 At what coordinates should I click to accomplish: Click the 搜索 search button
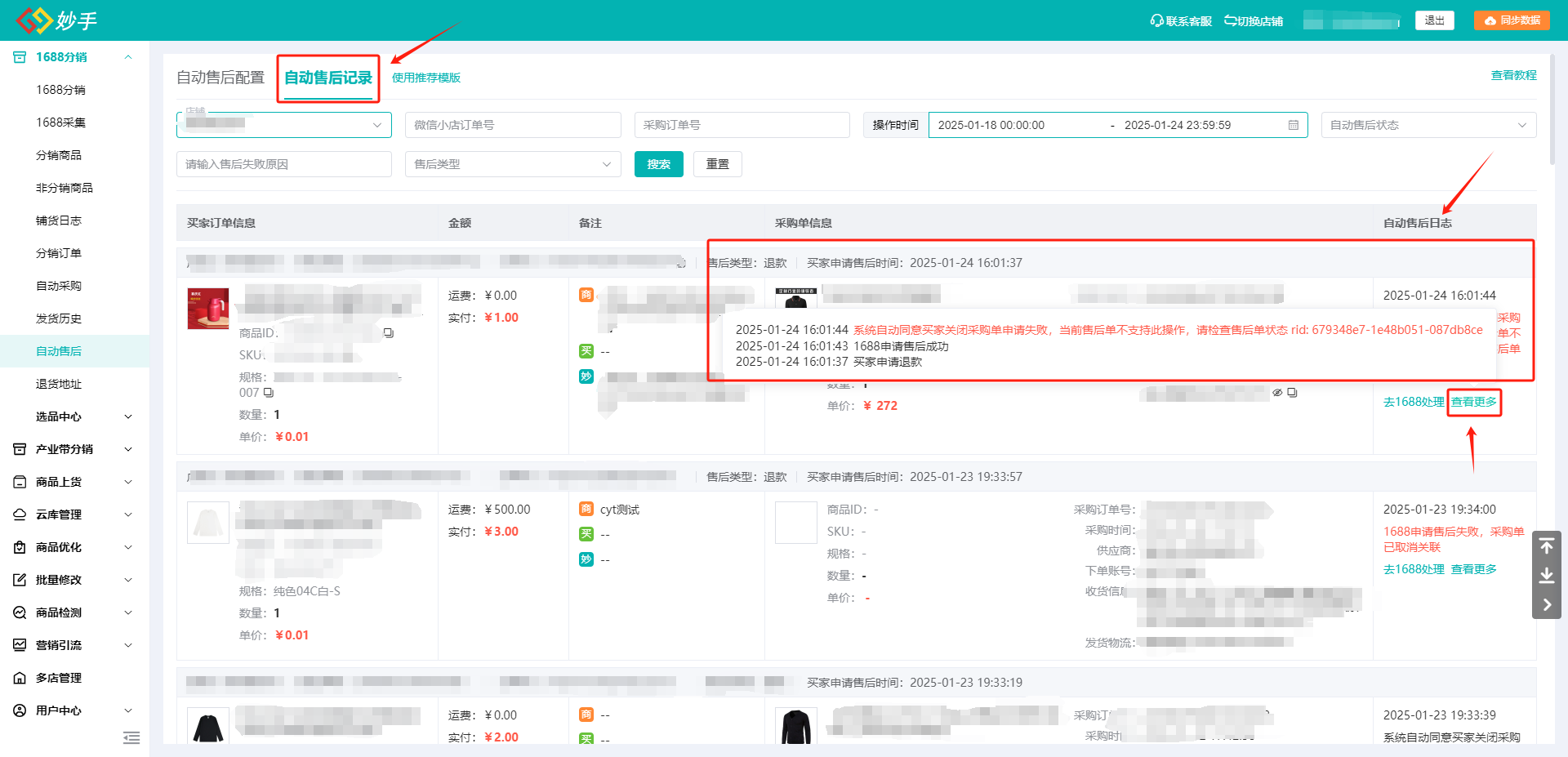[659, 164]
